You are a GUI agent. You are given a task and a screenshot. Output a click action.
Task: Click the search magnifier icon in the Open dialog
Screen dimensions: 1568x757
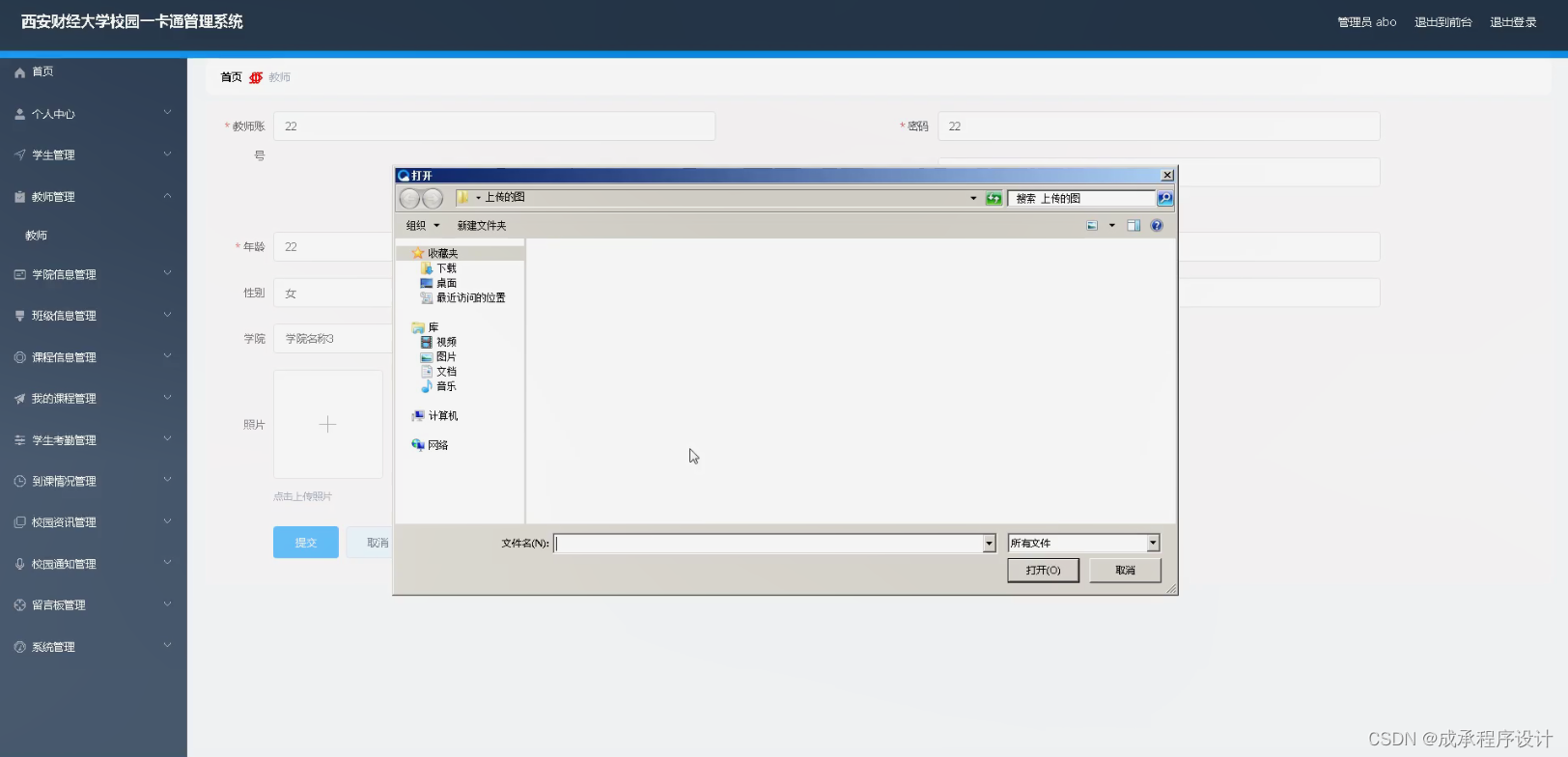1165,198
